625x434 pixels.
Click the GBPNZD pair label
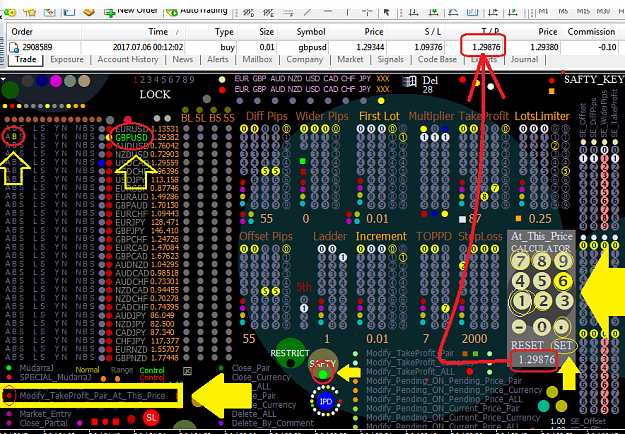point(132,357)
